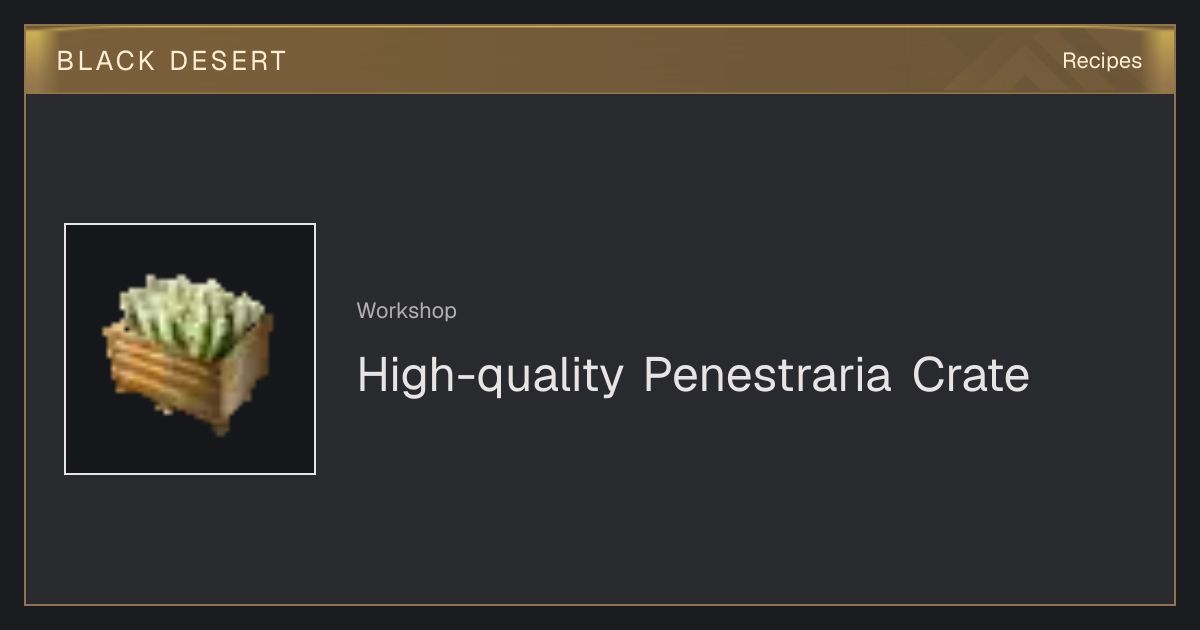
Task: Click the empty dark area right of the title
Action: pos(1100,375)
